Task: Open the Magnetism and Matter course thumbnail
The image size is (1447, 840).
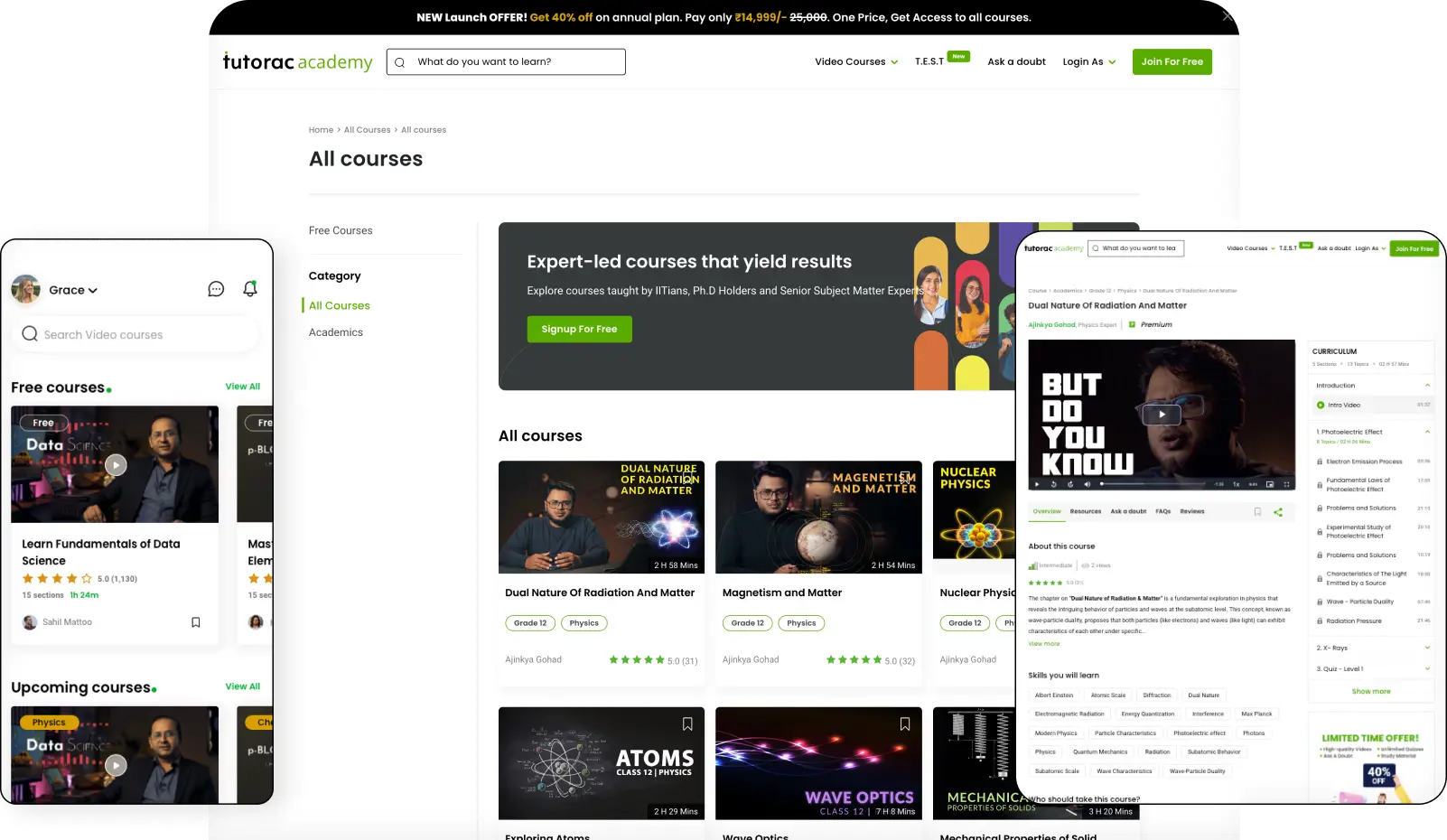Action: coord(818,518)
